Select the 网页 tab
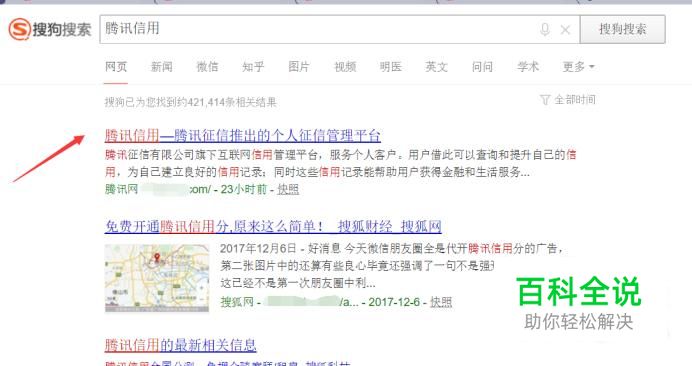Screen dimensions: 692x366 116,67
